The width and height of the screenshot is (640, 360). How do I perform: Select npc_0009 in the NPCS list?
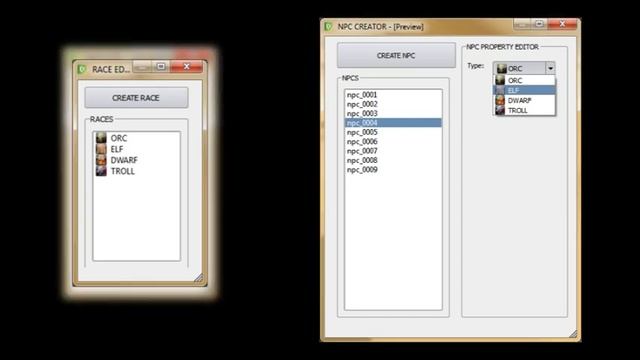(393, 170)
